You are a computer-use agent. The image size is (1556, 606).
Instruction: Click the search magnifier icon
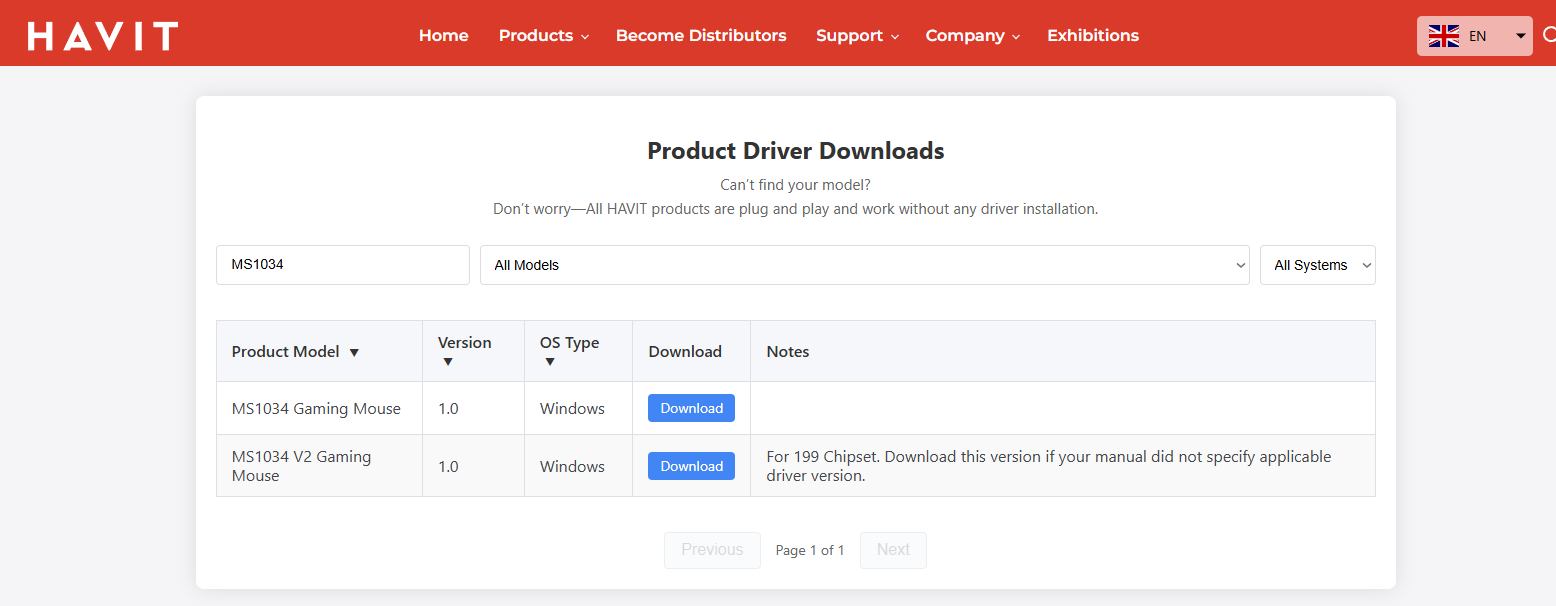(x=1549, y=35)
